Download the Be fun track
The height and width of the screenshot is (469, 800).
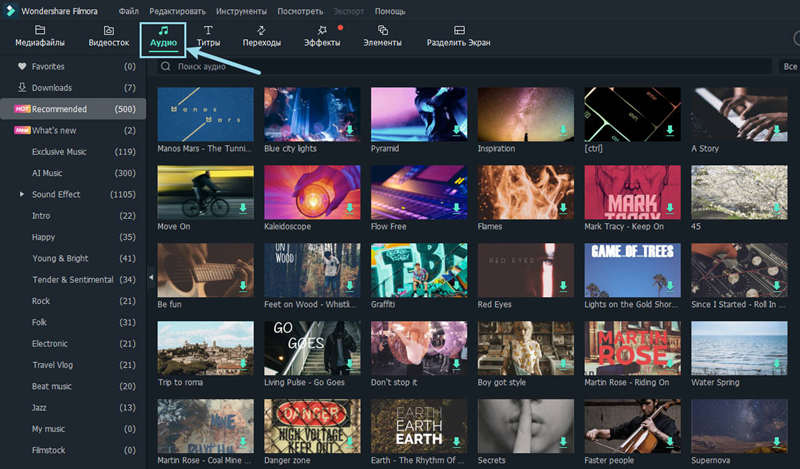[x=243, y=286]
